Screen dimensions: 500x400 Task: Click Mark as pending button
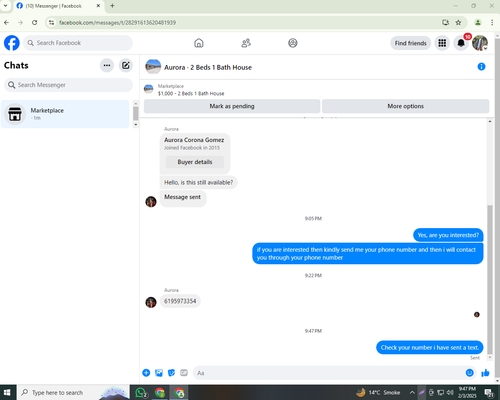(x=232, y=106)
